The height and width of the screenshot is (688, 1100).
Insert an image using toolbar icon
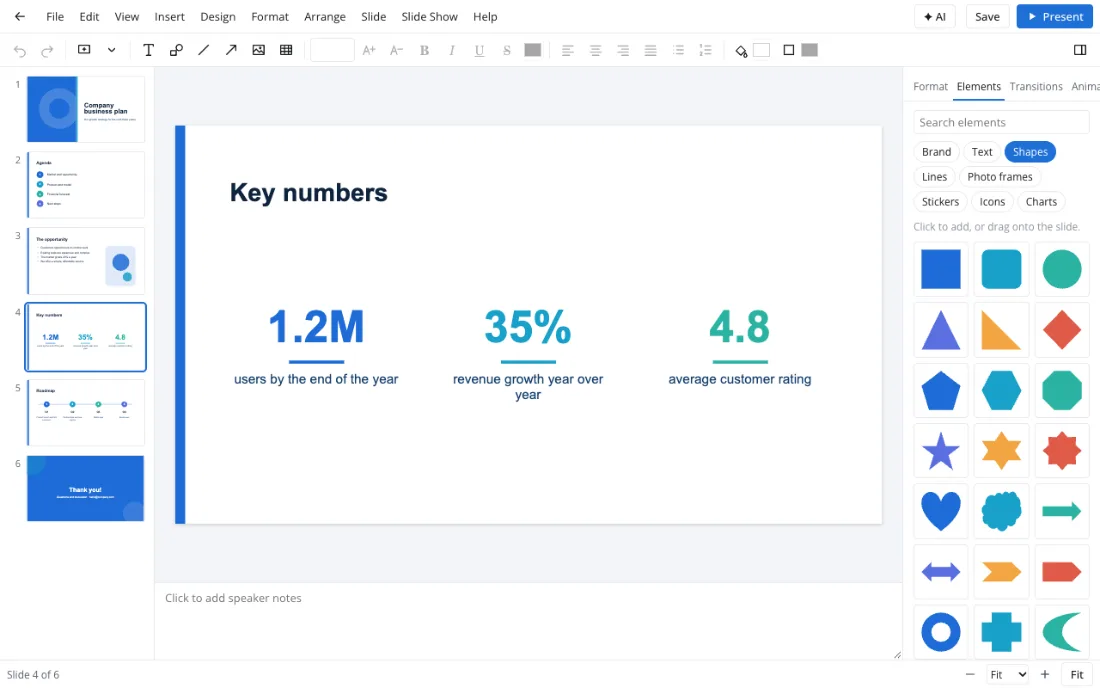(x=258, y=50)
